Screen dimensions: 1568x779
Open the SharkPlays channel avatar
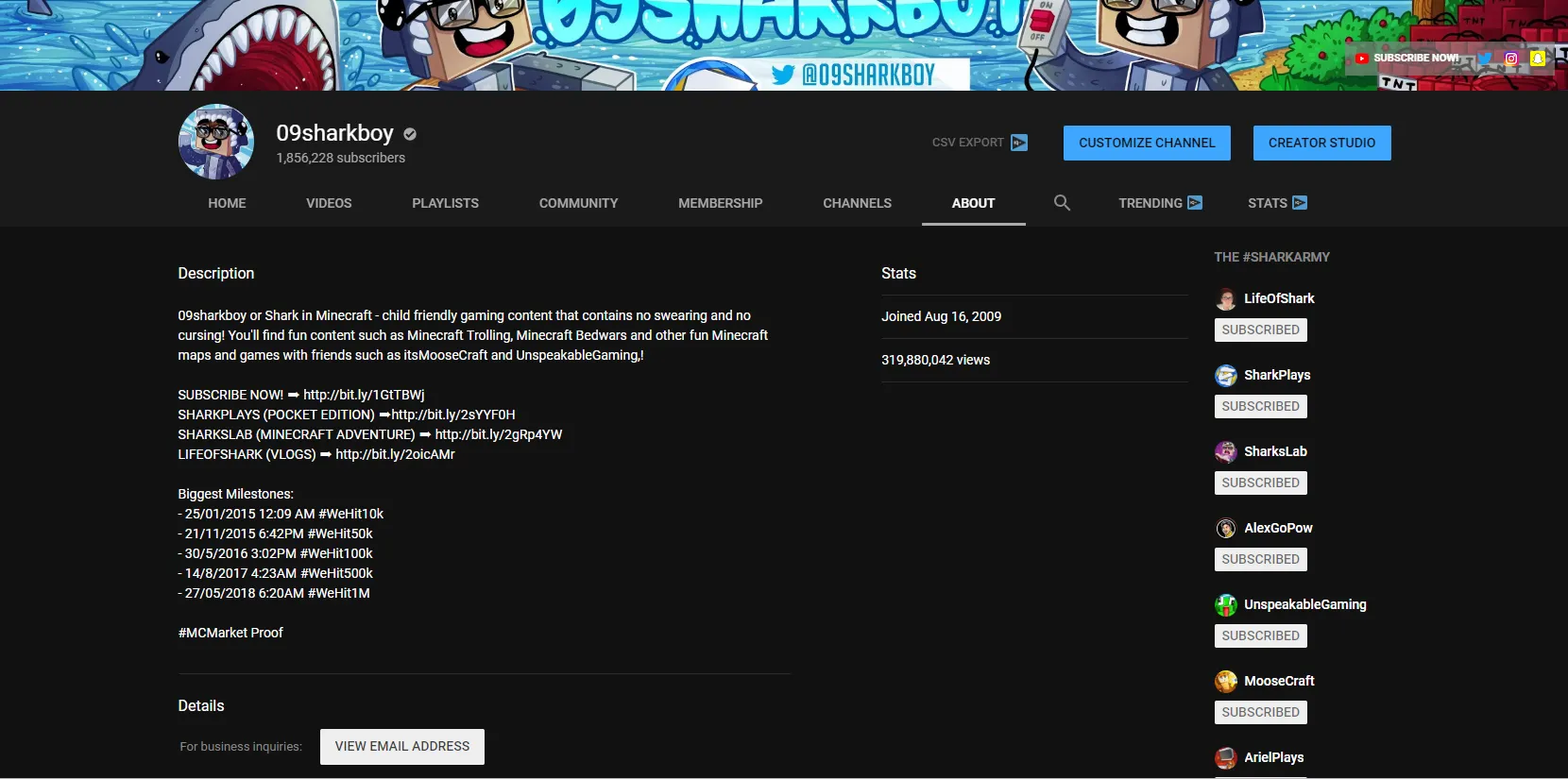pos(1226,376)
